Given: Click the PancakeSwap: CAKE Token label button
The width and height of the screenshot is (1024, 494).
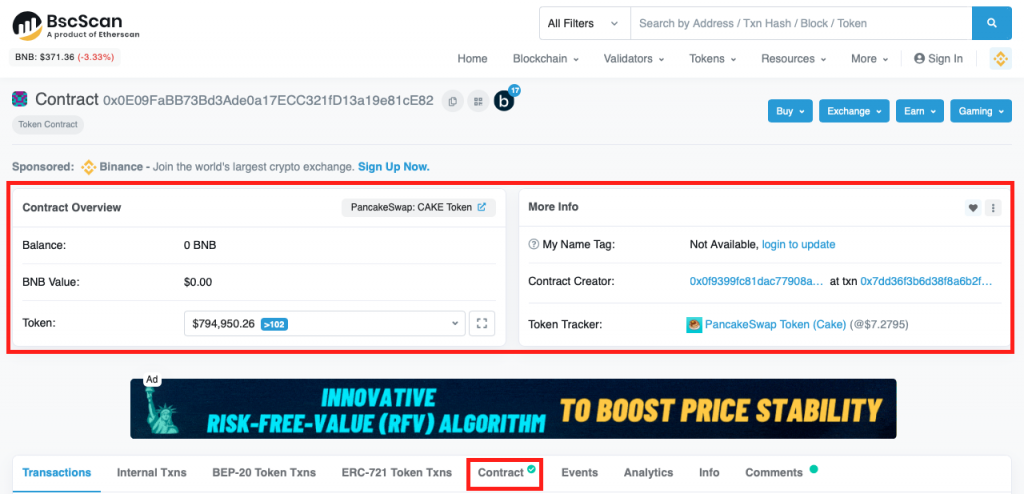Looking at the screenshot, I should click(x=419, y=207).
